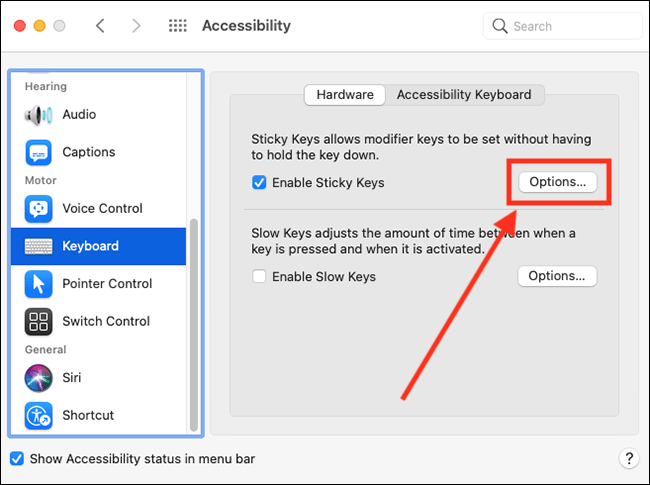The width and height of the screenshot is (650, 485).
Task: Open help with the question mark button
Action: (x=629, y=459)
